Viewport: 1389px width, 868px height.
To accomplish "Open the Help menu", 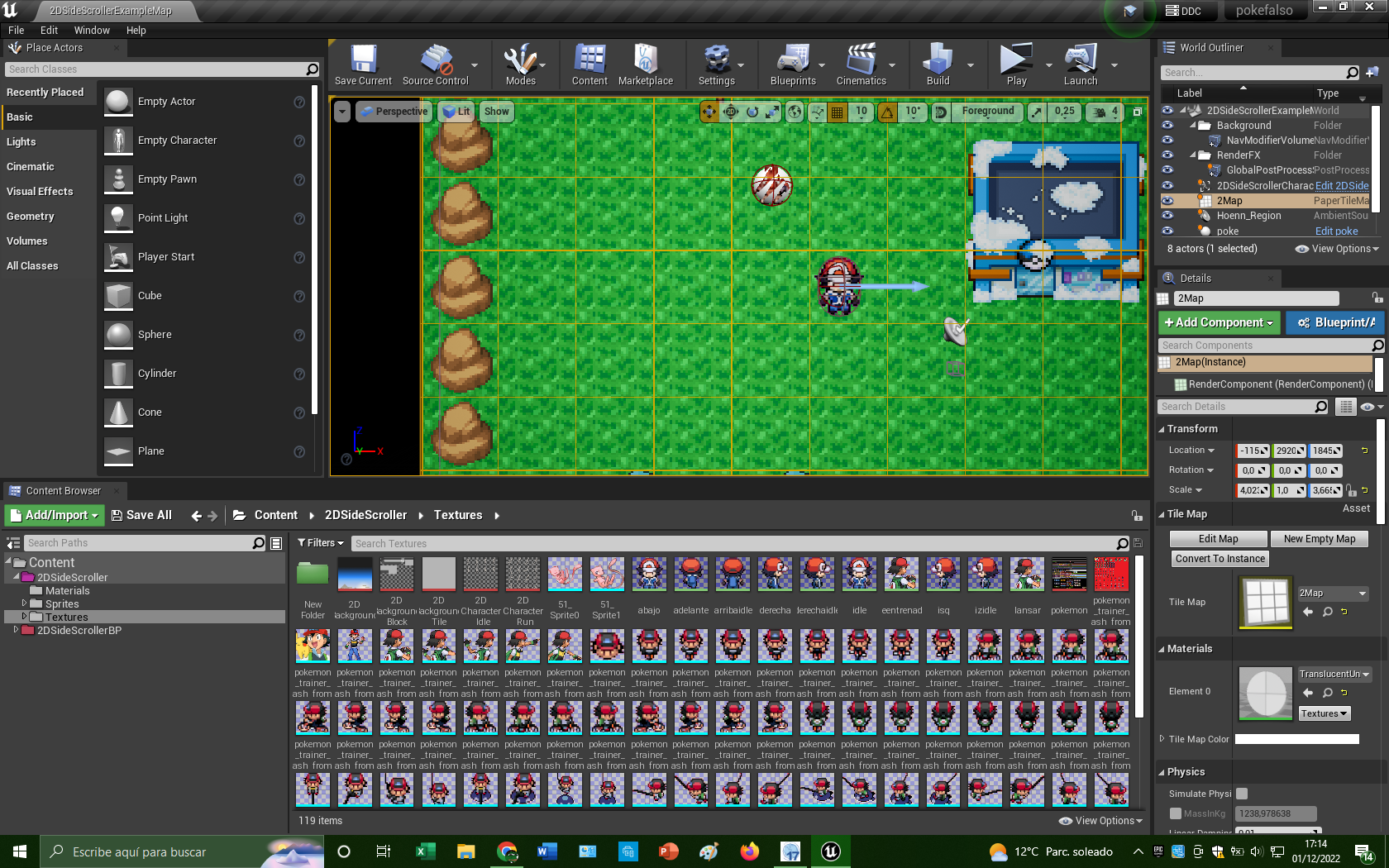I will (136, 31).
